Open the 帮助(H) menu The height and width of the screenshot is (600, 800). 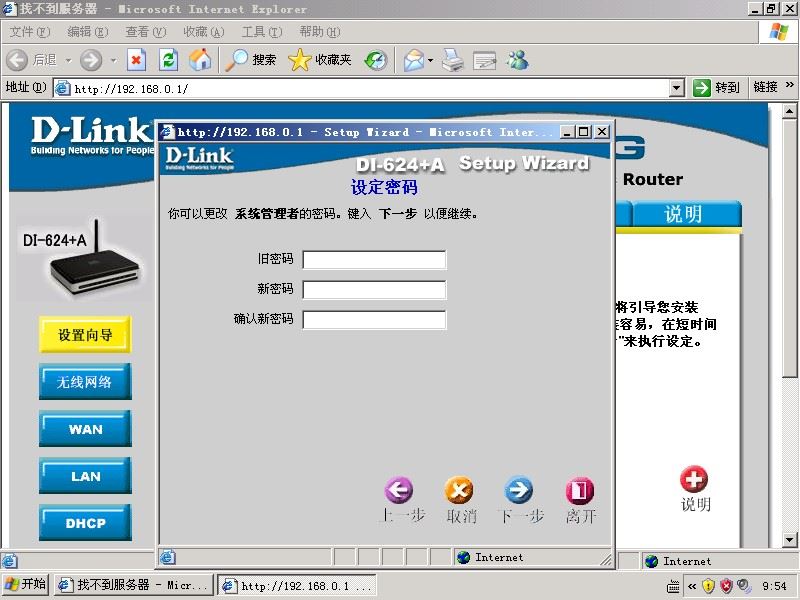(320, 32)
